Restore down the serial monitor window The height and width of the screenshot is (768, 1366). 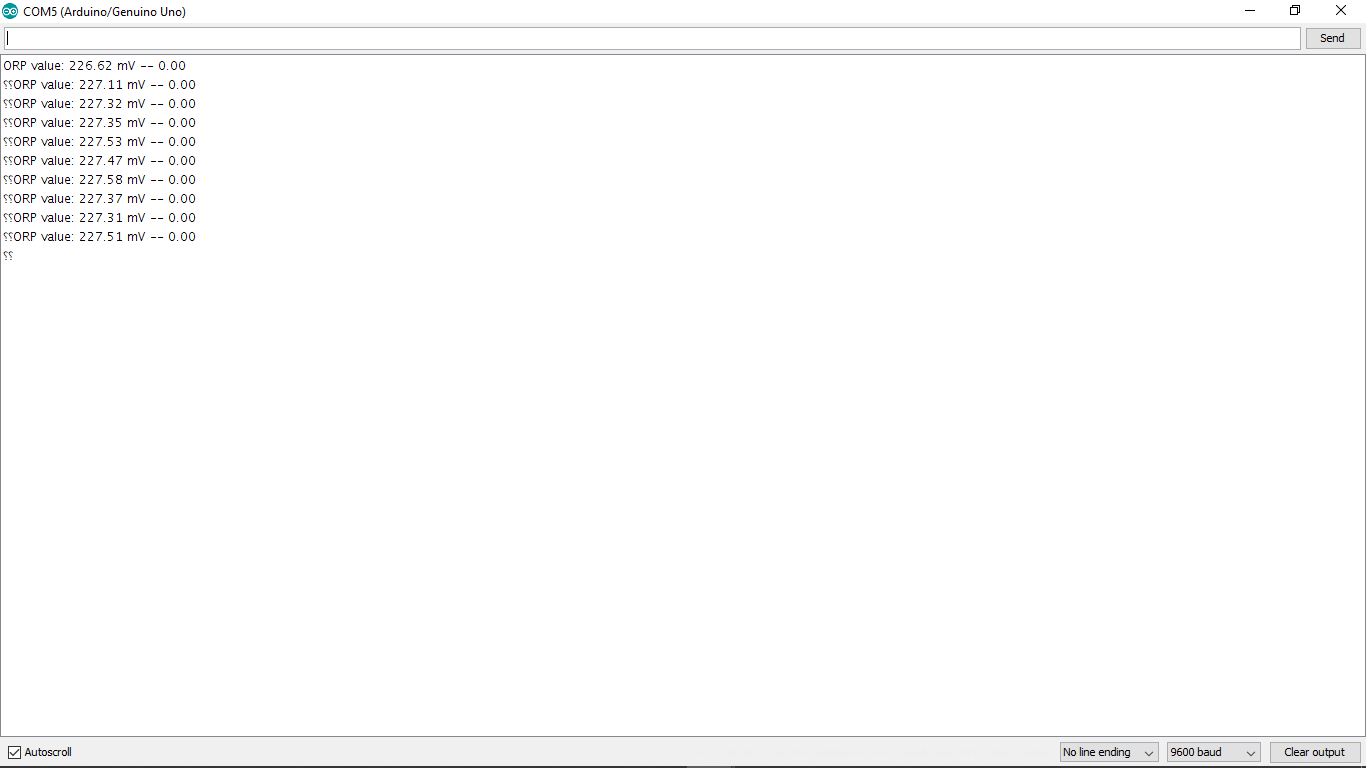tap(1295, 11)
